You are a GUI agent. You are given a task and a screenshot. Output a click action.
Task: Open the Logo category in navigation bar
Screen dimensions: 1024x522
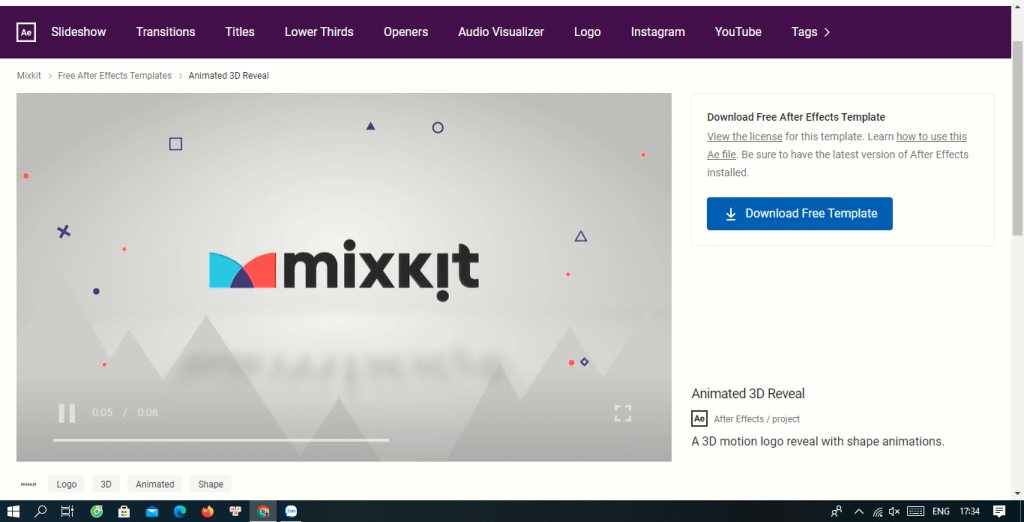[587, 32]
